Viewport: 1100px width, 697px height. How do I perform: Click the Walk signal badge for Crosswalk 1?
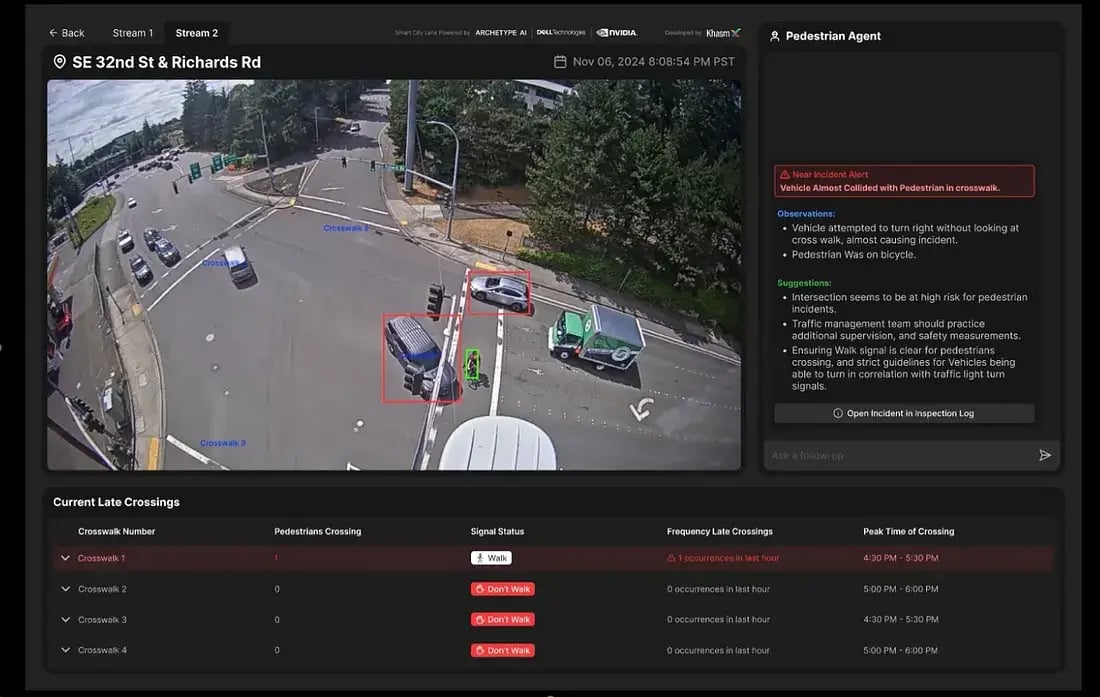coord(491,558)
